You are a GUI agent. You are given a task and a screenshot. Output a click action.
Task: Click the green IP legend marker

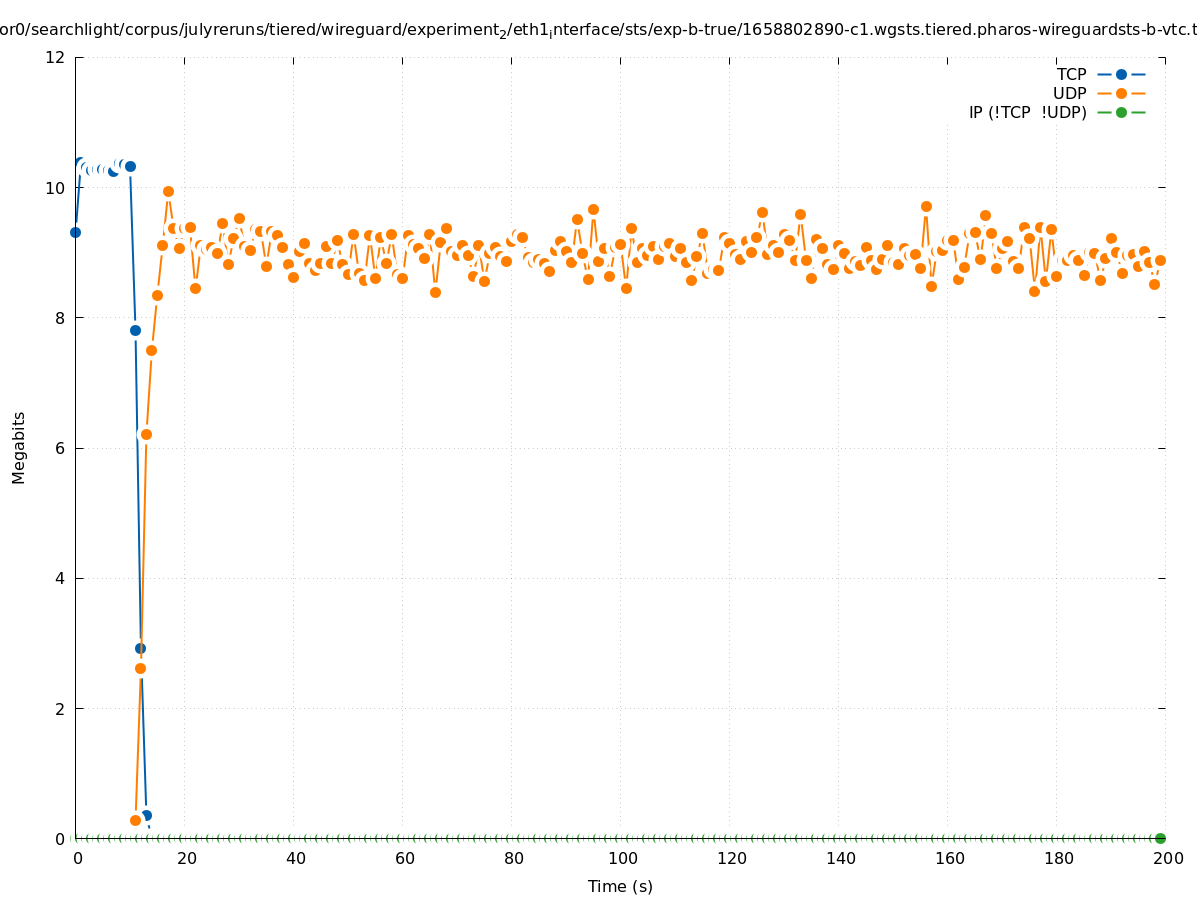1121,112
